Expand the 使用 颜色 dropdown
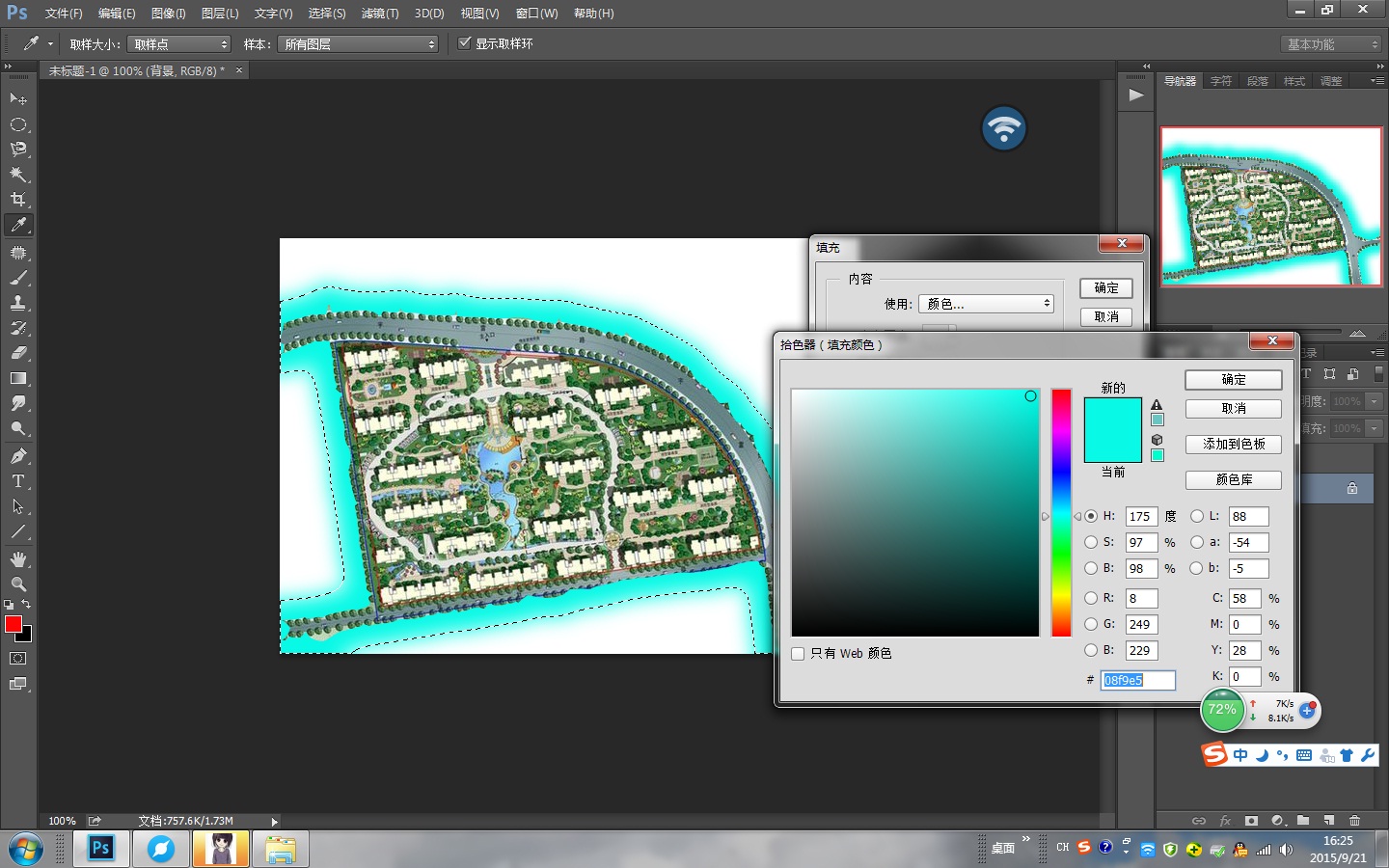1389x868 pixels. point(986,304)
